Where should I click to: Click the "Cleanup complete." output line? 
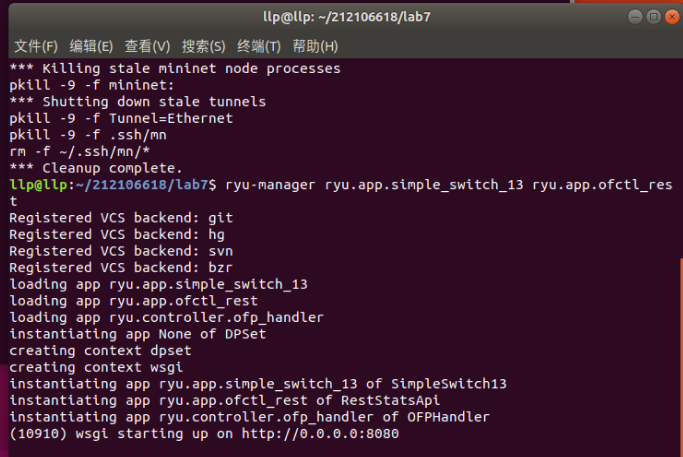point(96,168)
